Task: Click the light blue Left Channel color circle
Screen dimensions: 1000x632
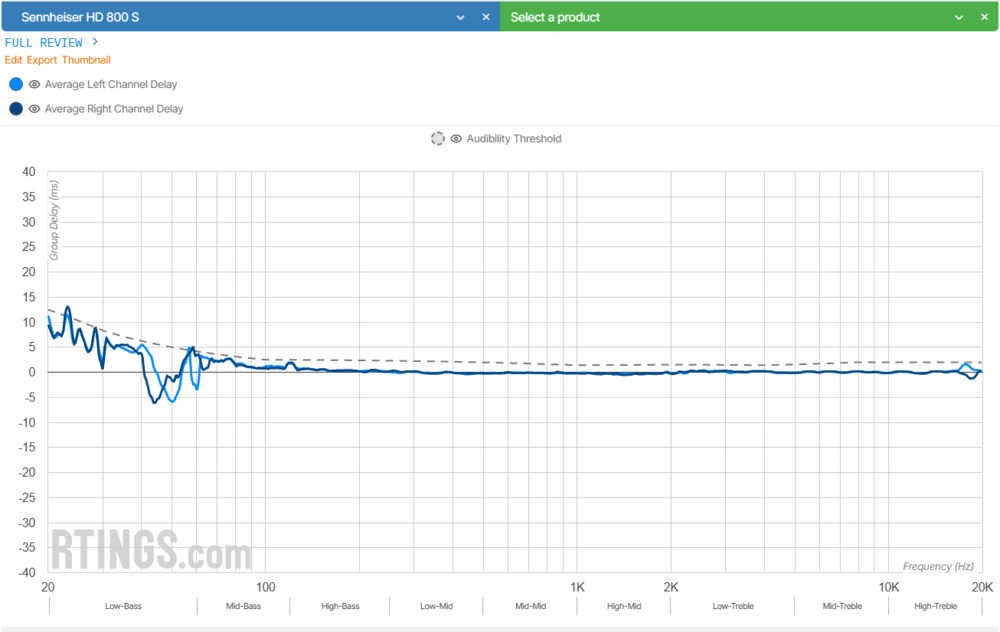Action: (16, 85)
